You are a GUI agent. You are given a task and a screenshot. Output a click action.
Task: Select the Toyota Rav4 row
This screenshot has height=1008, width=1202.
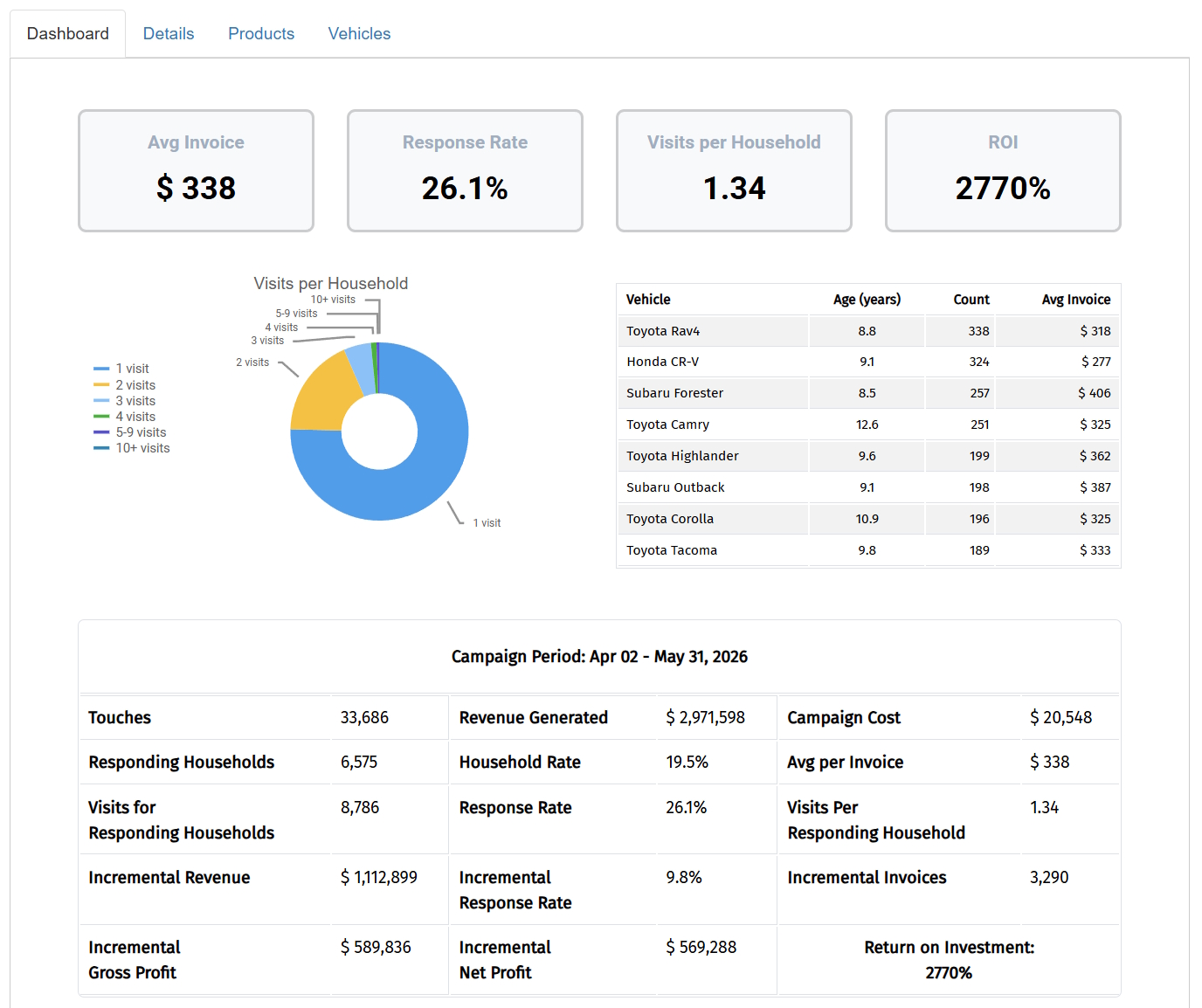coord(868,331)
